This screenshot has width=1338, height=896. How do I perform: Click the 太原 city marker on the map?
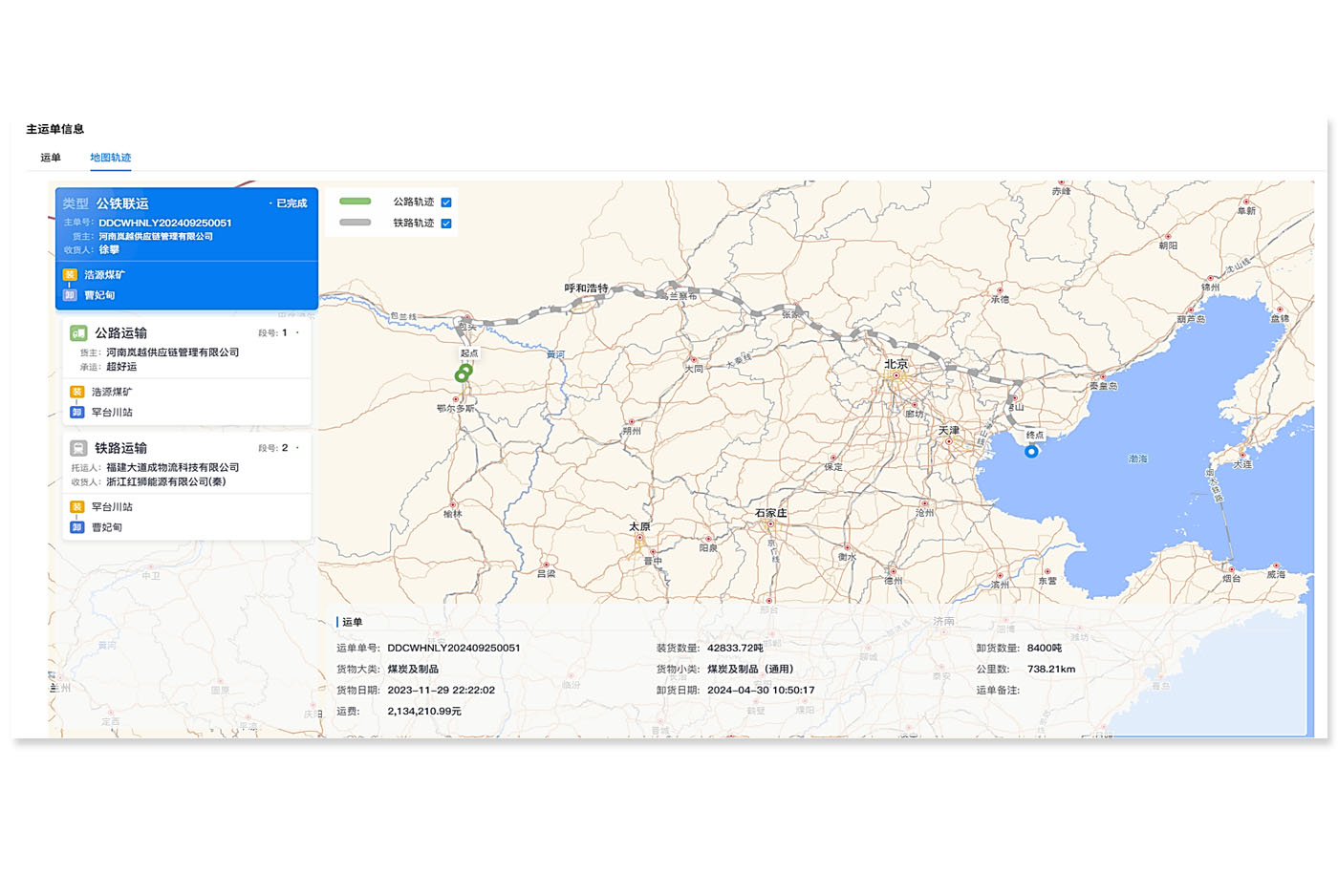pos(639,538)
